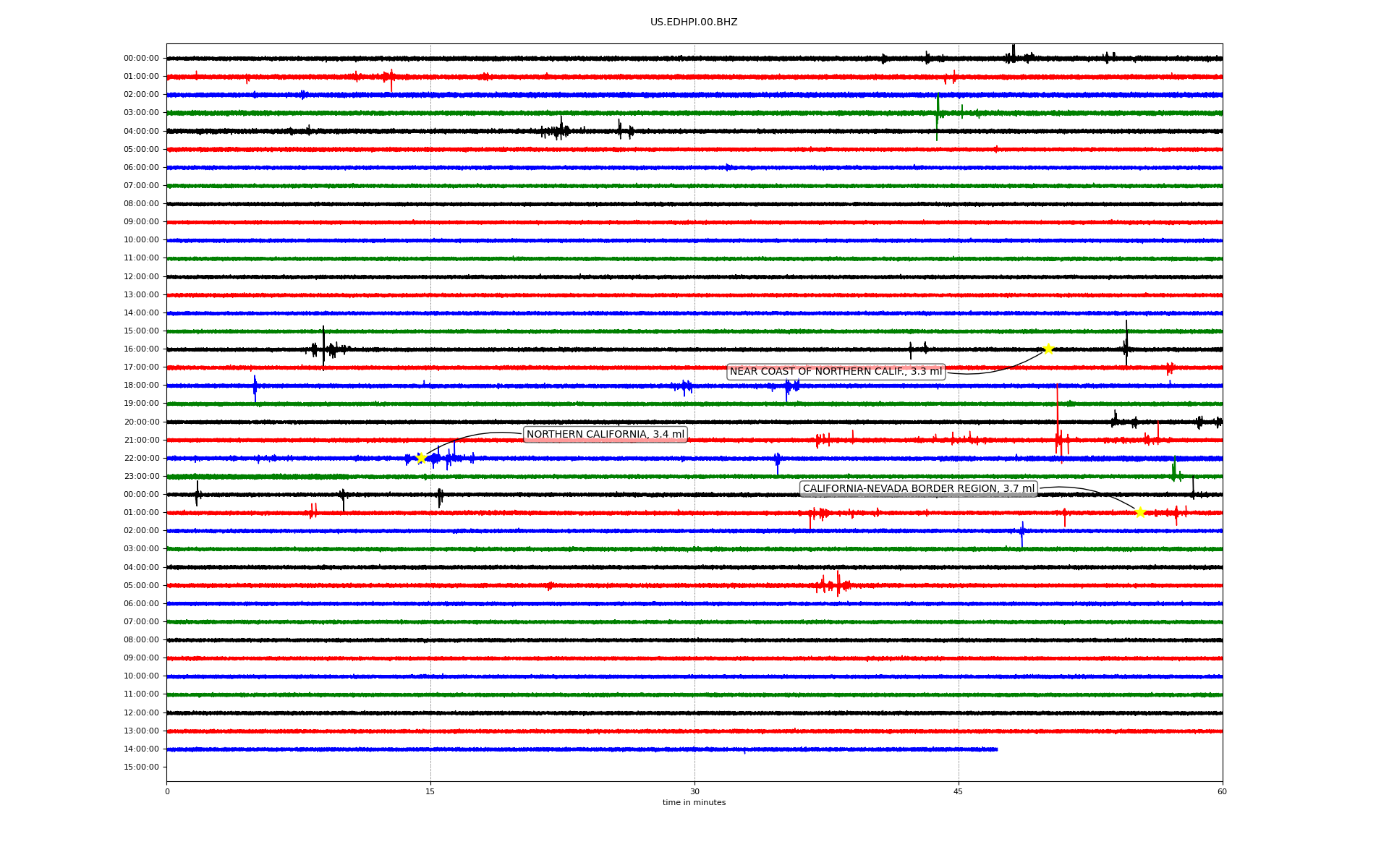This screenshot has width=1389, height=868.
Task: Click the 23:00:00 row time label
Action: click(x=141, y=476)
